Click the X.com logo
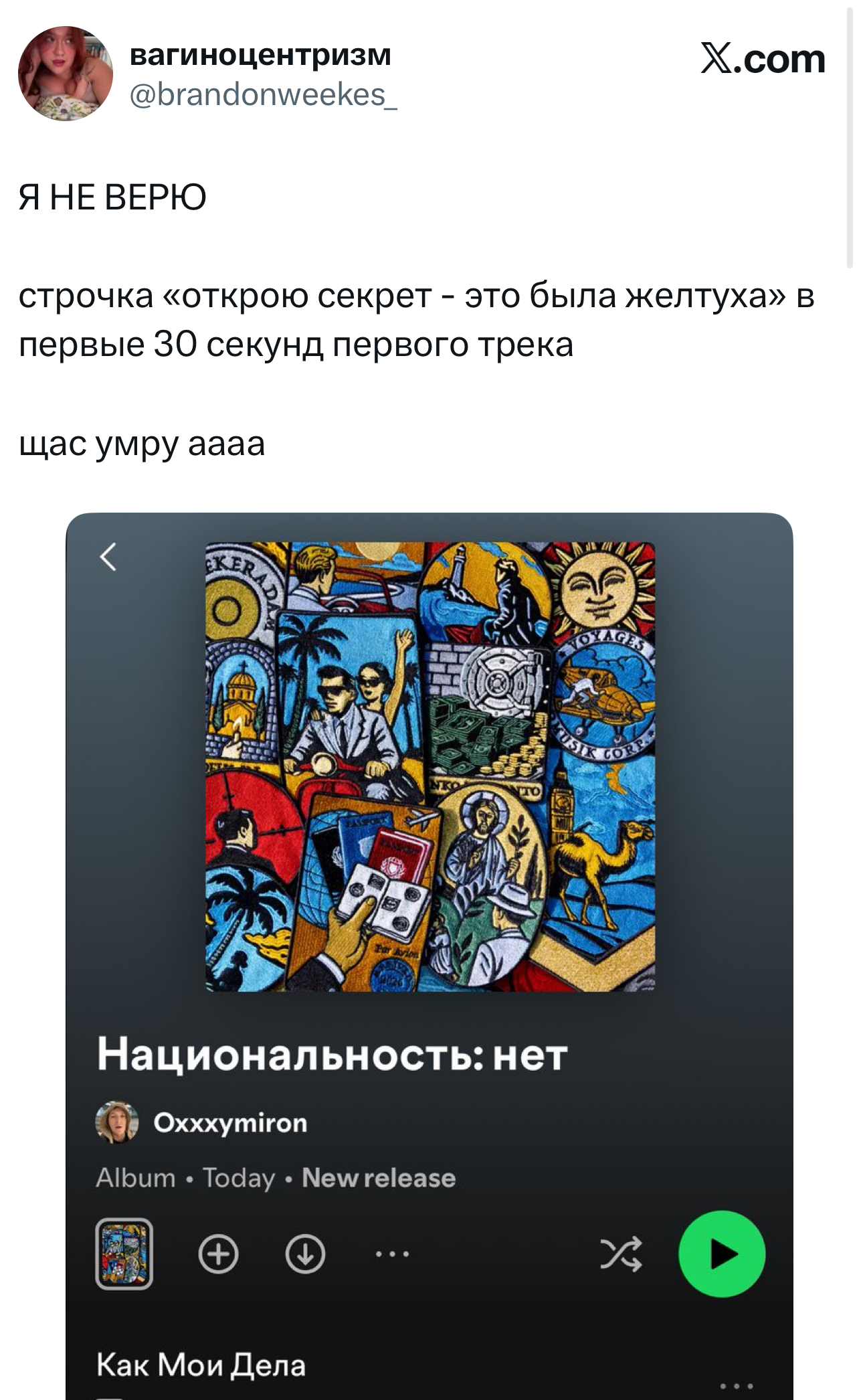This screenshot has height=1400, width=859. [x=763, y=59]
